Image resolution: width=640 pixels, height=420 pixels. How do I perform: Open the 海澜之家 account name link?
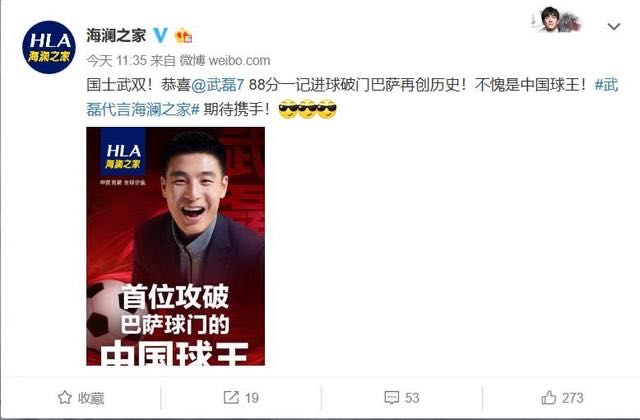tap(116, 36)
